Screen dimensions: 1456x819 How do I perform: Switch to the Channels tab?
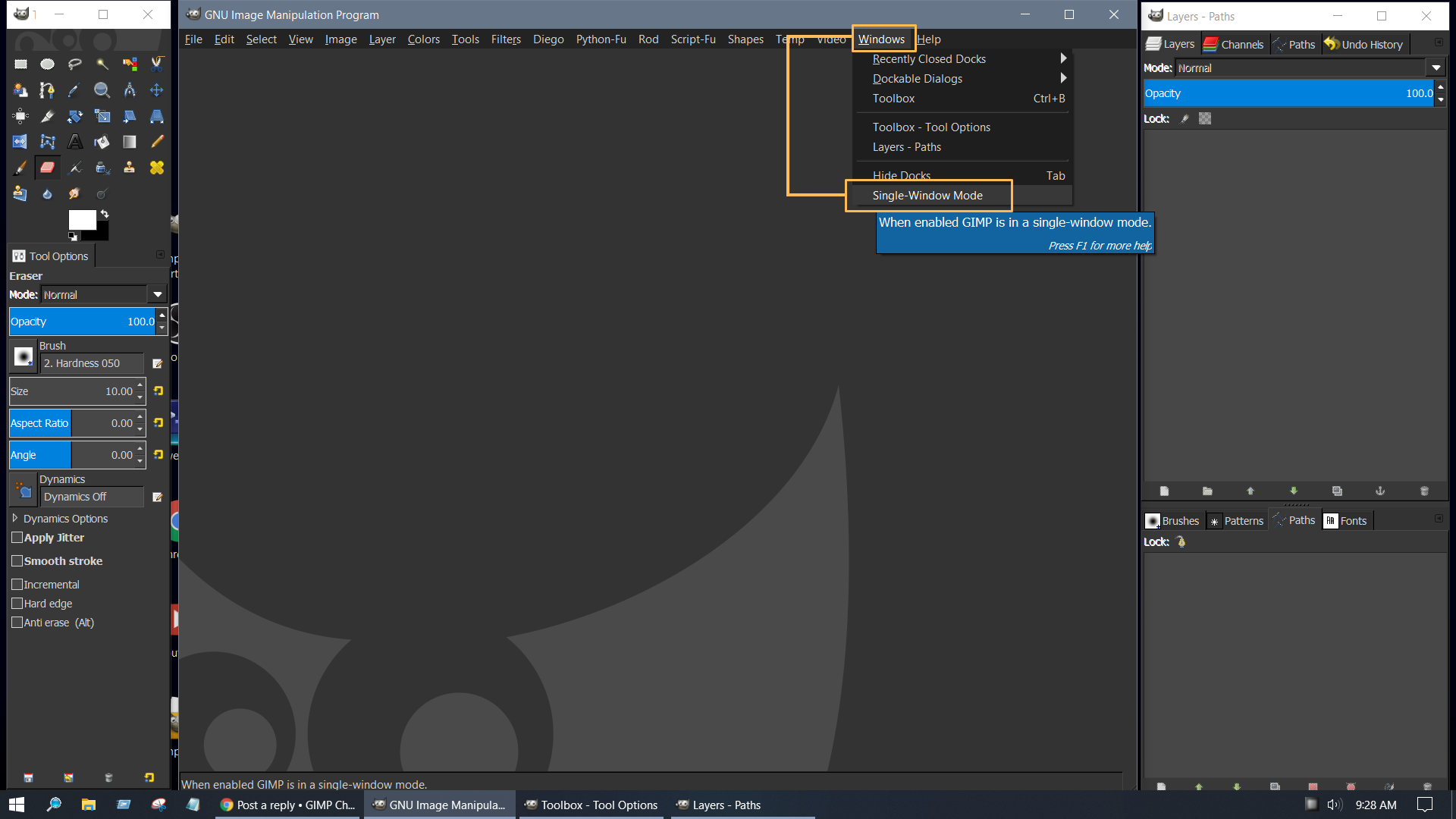pyautogui.click(x=1234, y=45)
